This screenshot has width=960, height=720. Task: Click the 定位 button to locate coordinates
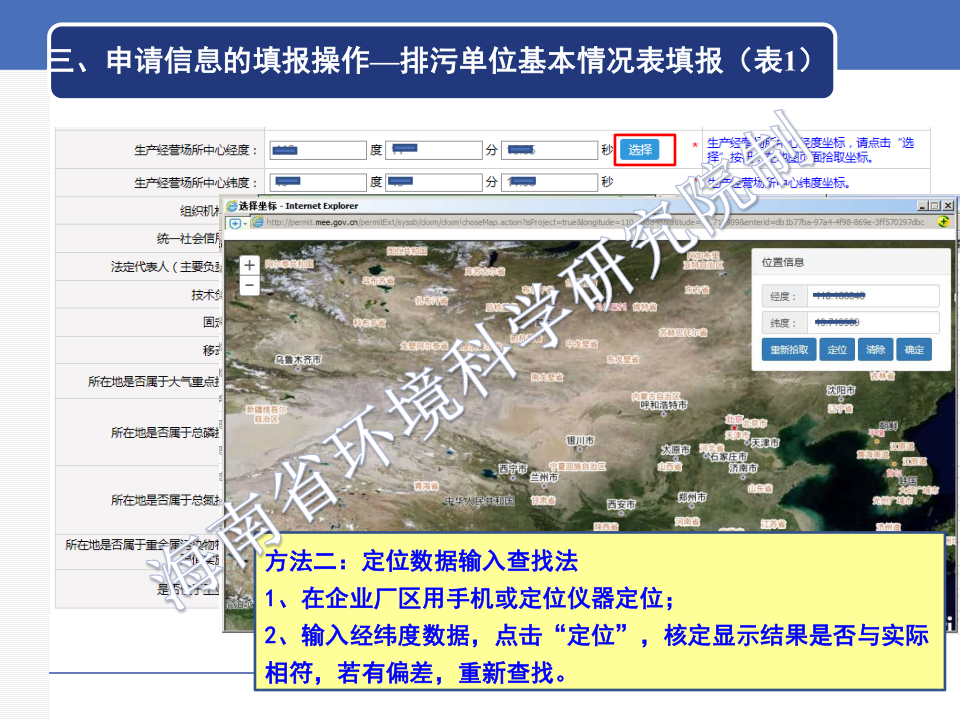pos(837,350)
